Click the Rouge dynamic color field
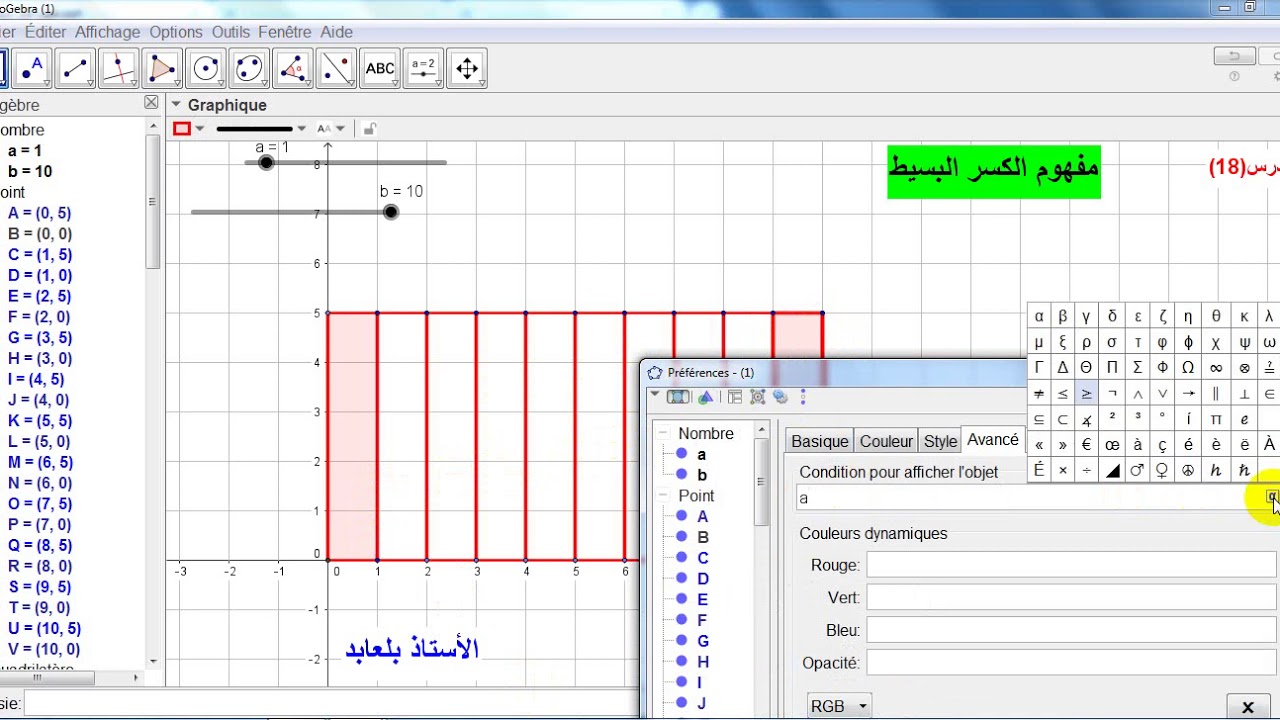Viewport: 1280px width, 720px height. point(1071,565)
